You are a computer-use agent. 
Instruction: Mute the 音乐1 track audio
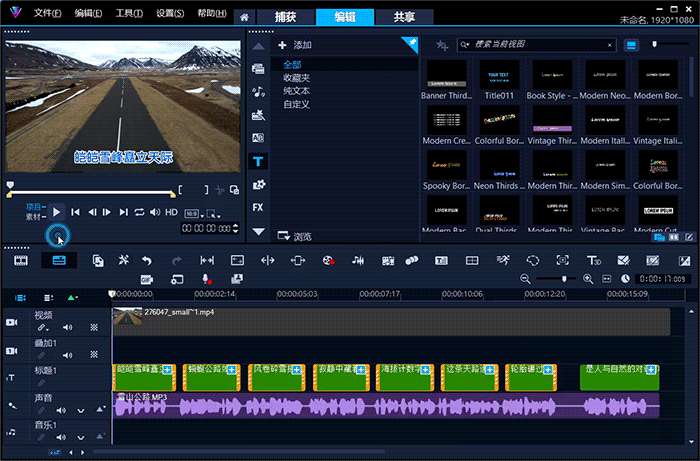click(61, 437)
